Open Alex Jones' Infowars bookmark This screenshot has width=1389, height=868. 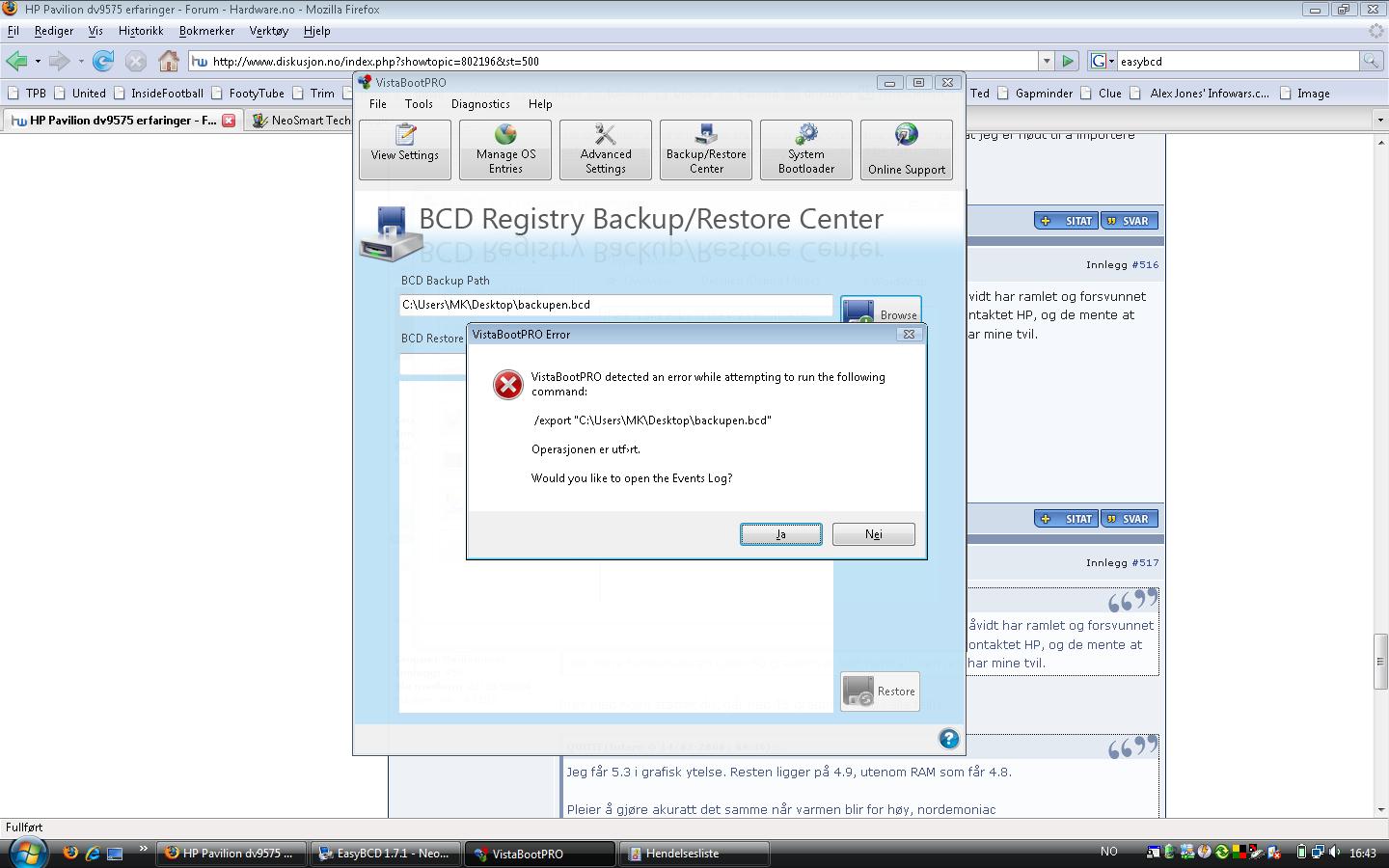point(1200,94)
